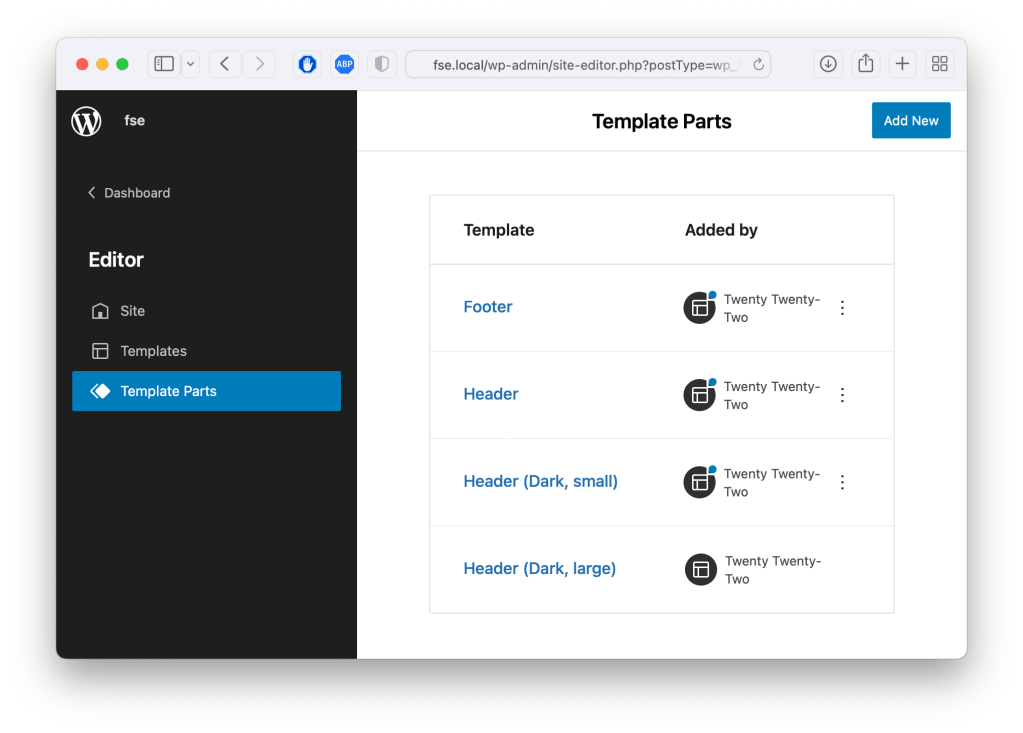Open the Footer template part link
1023x733 pixels.
tap(488, 307)
